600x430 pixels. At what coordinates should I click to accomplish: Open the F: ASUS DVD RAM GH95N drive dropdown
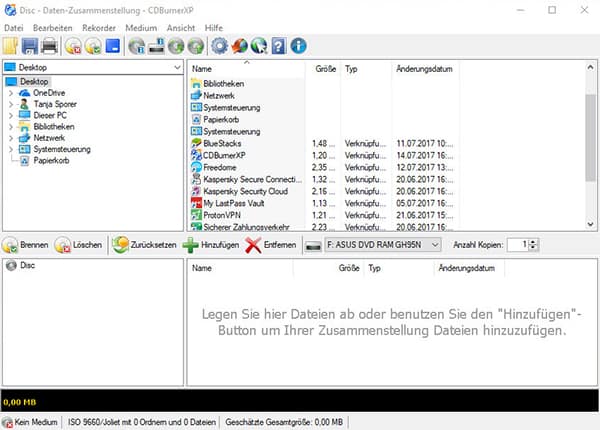point(383,245)
